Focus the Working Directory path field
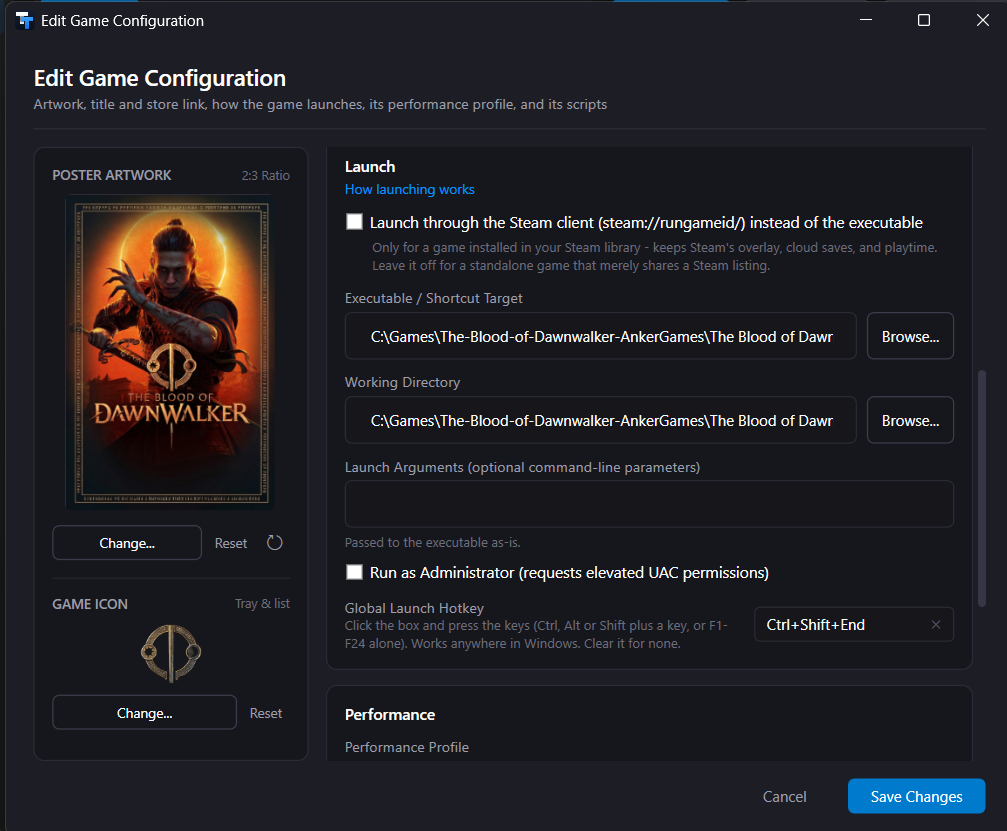Viewport: 1007px width, 831px height. [600, 420]
